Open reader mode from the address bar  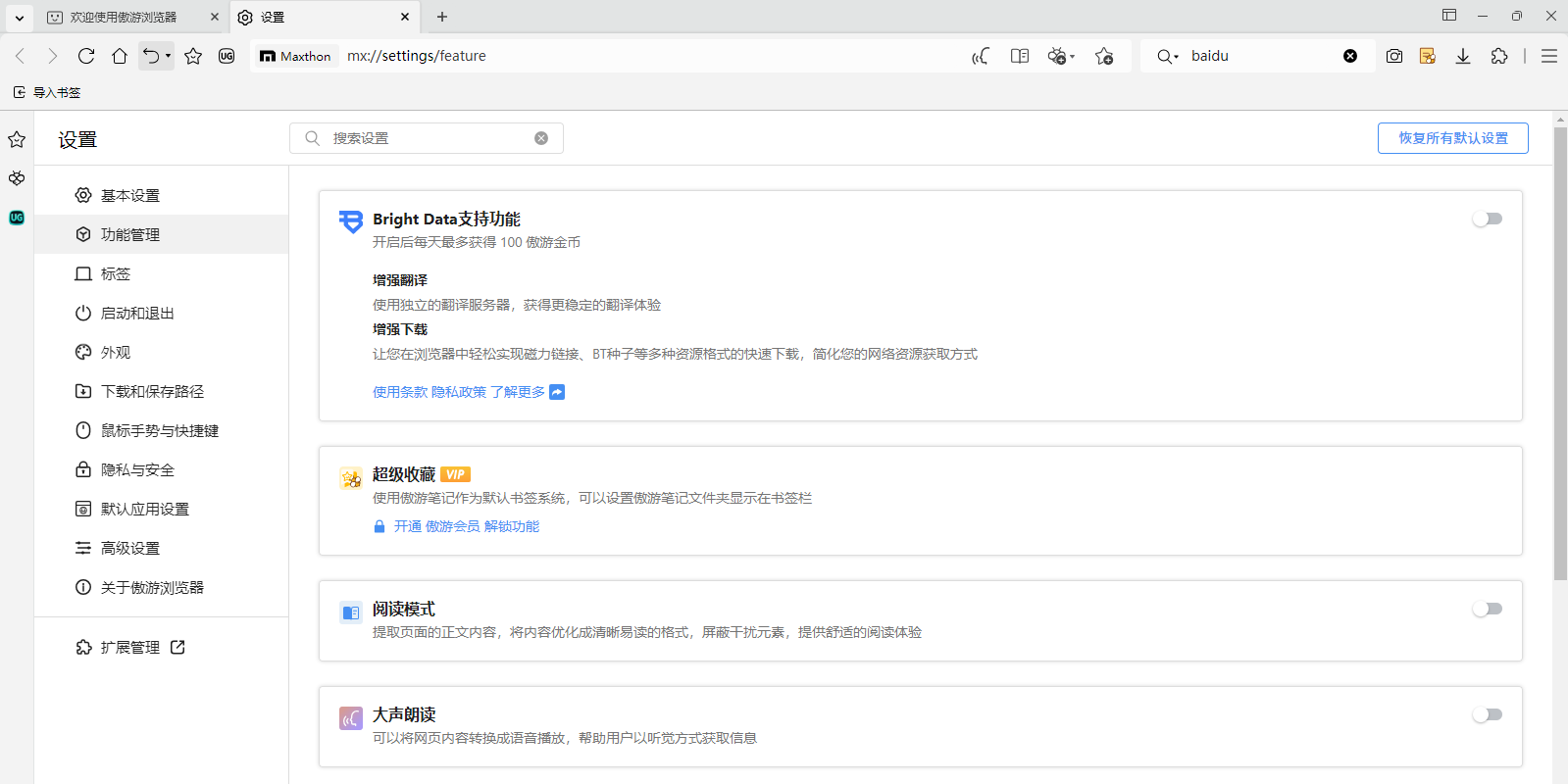[x=1020, y=57]
